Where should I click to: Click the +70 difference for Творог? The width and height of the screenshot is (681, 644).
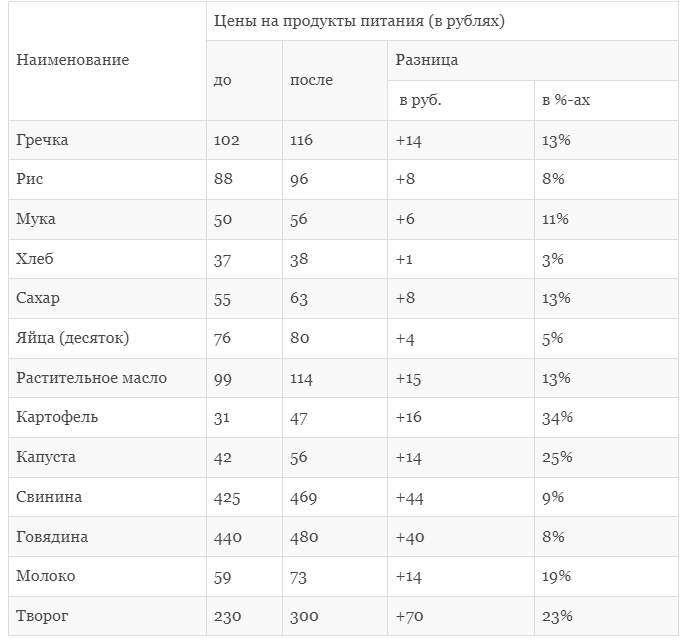coord(409,616)
